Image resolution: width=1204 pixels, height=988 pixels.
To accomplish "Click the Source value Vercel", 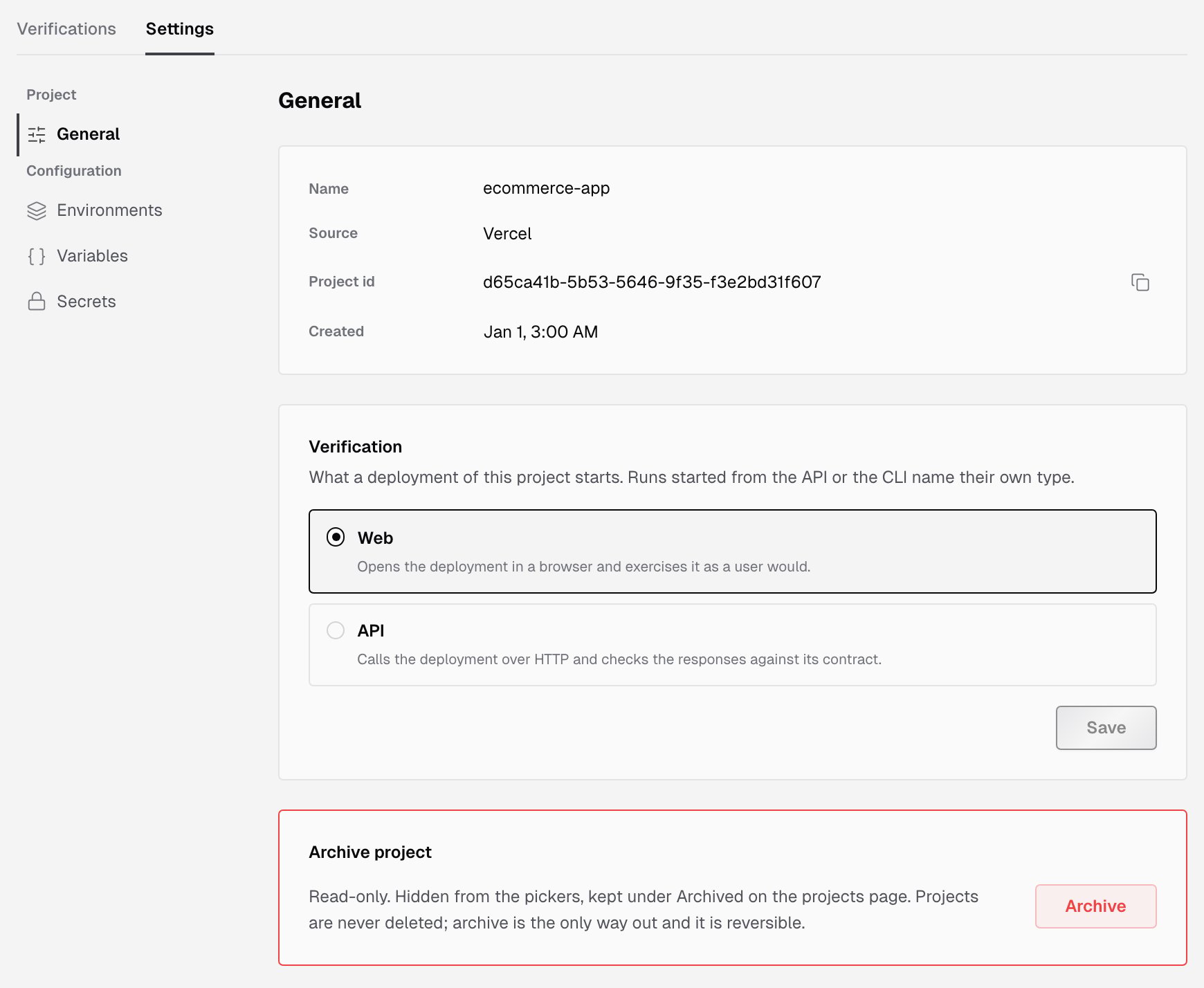I will coord(507,234).
